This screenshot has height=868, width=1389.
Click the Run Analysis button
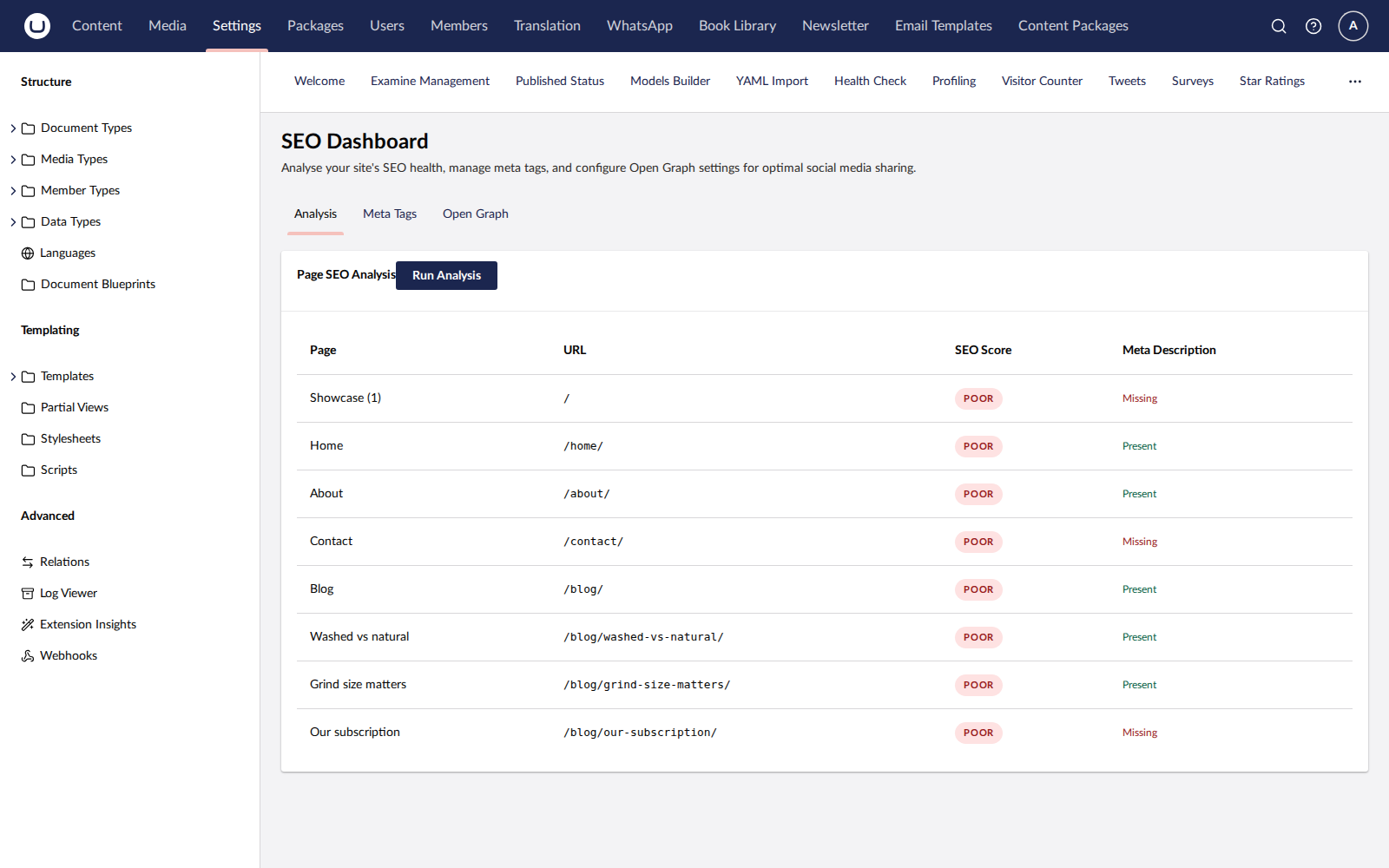click(x=446, y=275)
